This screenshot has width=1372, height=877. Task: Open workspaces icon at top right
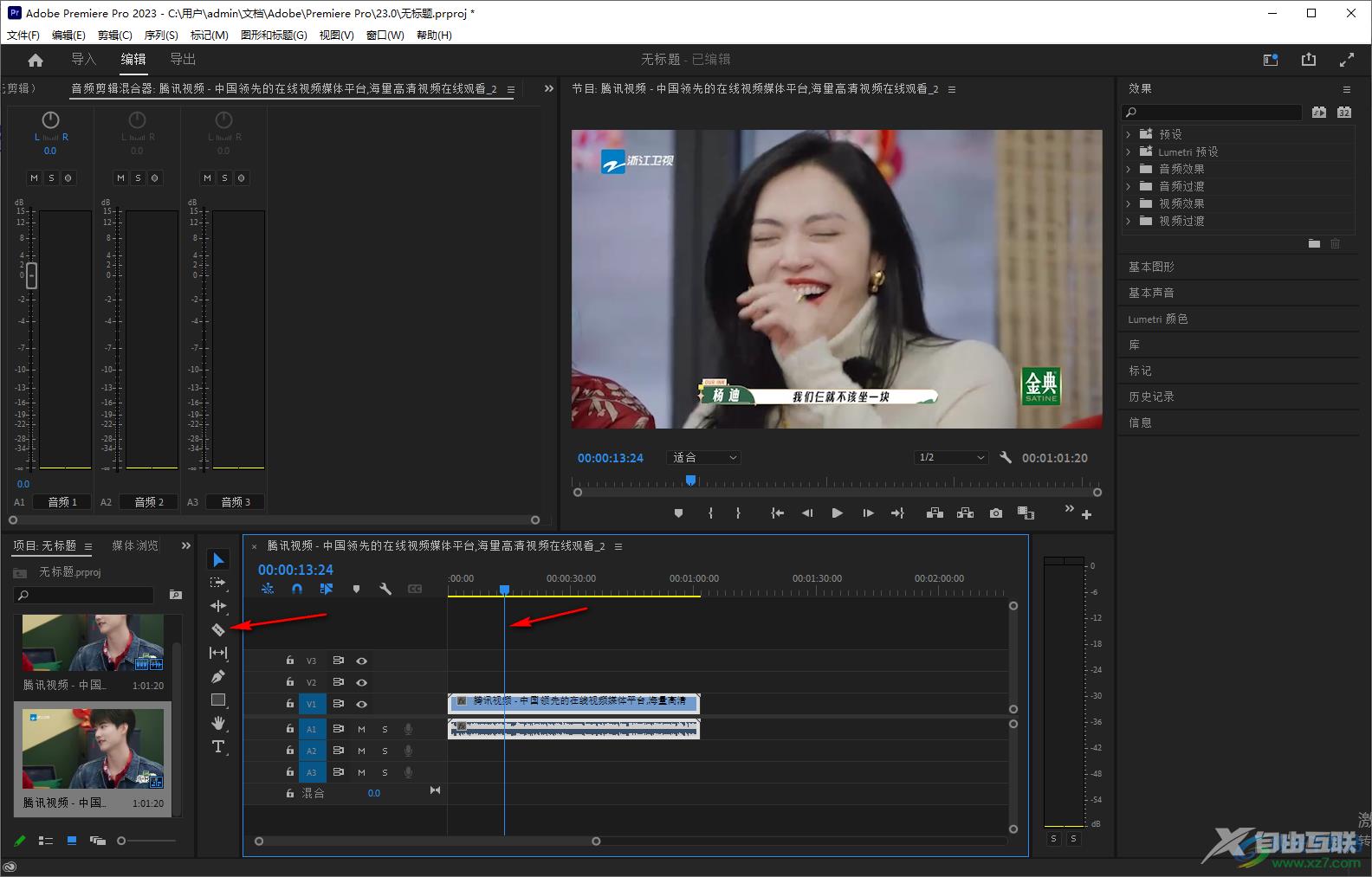pyautogui.click(x=1271, y=60)
